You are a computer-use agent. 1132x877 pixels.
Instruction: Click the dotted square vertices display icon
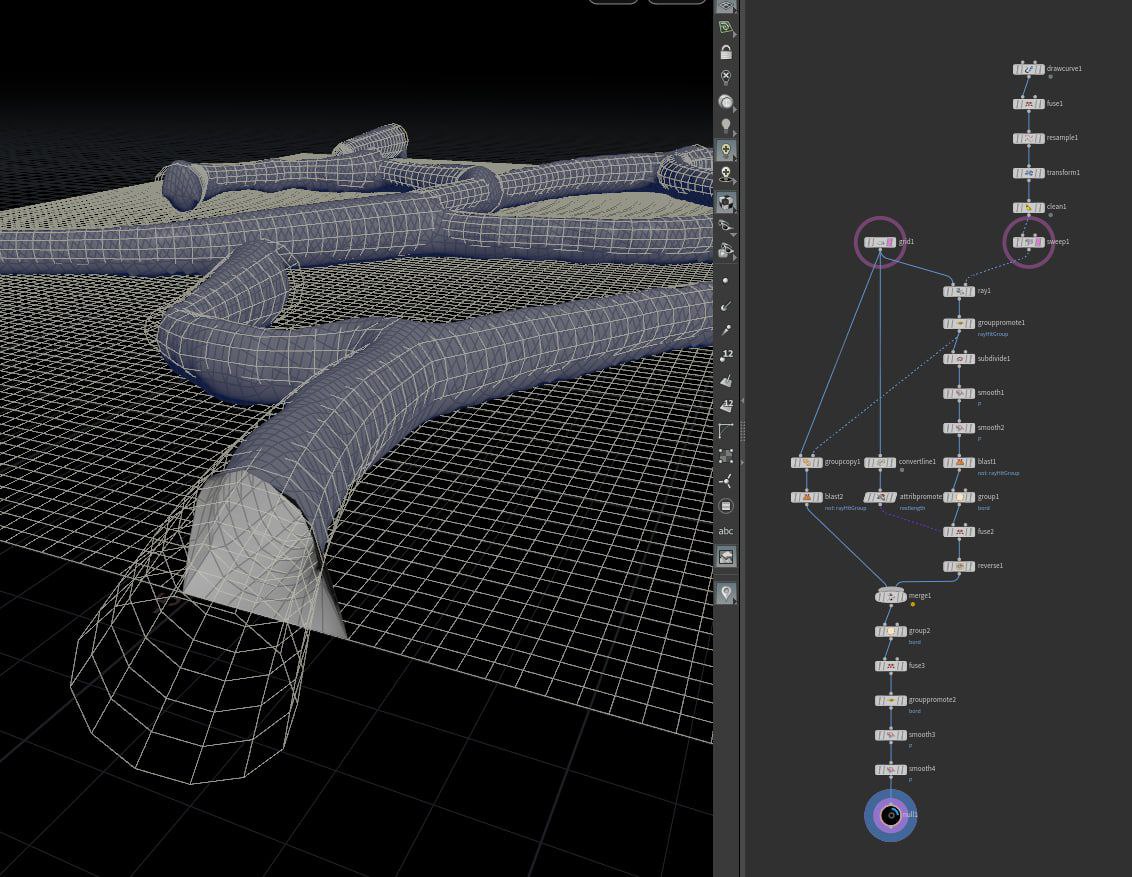coord(726,456)
